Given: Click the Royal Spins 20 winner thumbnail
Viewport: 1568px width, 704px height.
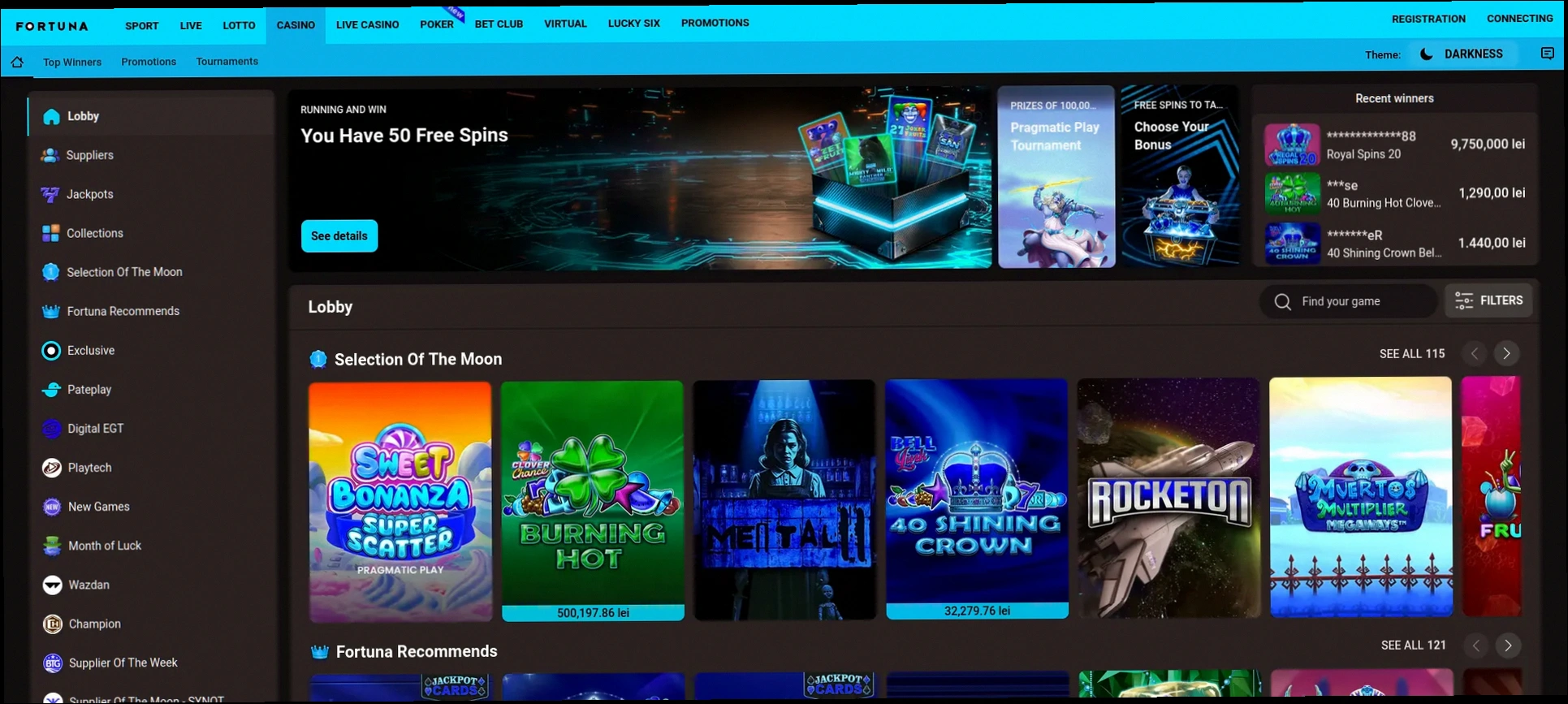Looking at the screenshot, I should tap(1292, 145).
